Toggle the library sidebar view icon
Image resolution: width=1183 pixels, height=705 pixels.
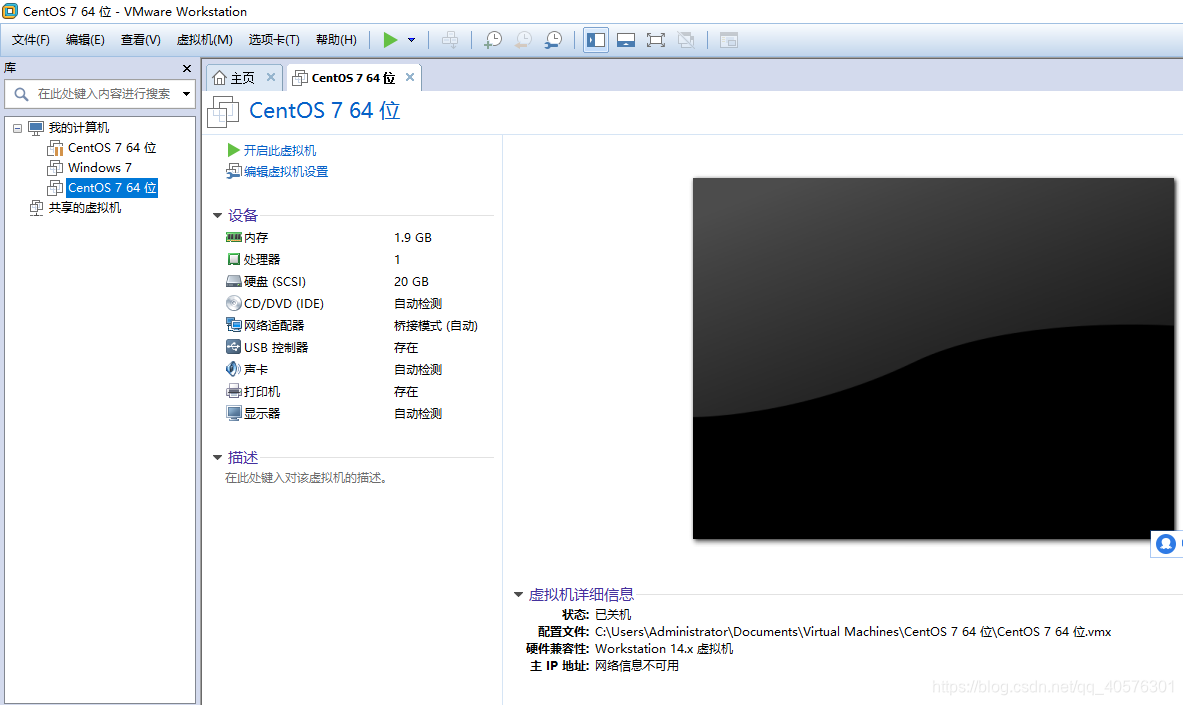pos(596,40)
